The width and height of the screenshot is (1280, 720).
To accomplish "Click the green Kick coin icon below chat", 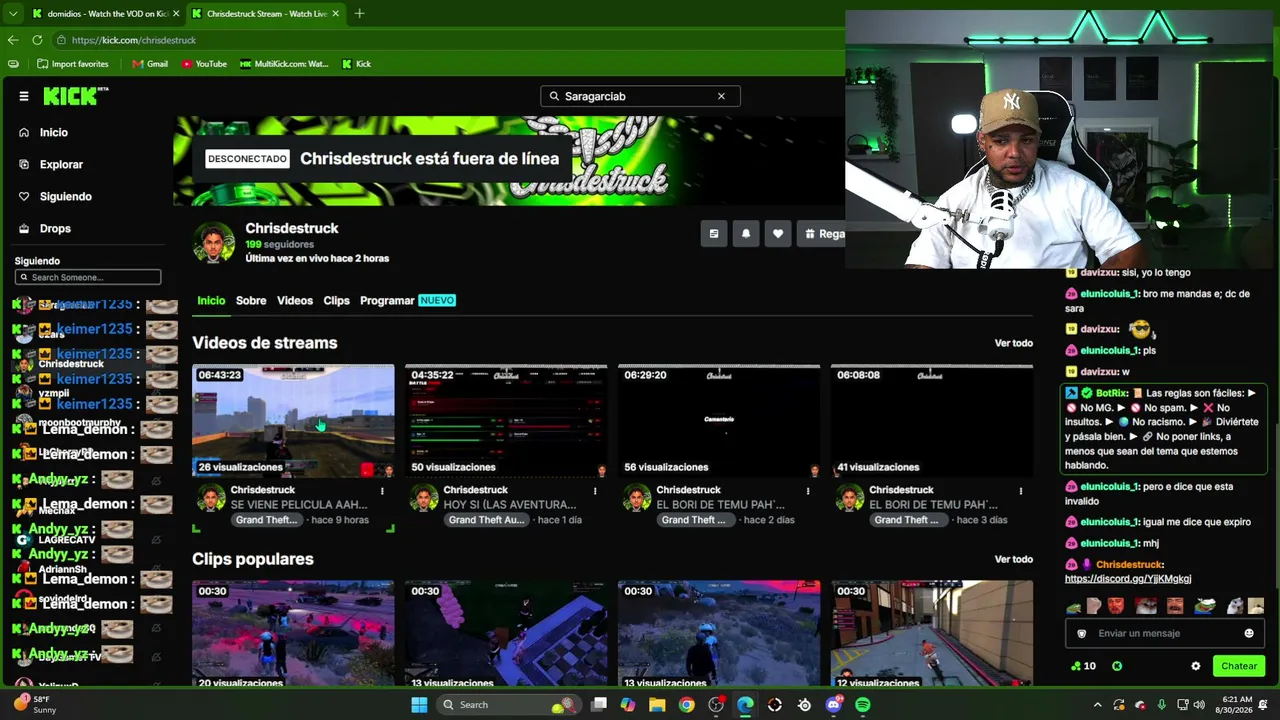I will [1117, 666].
